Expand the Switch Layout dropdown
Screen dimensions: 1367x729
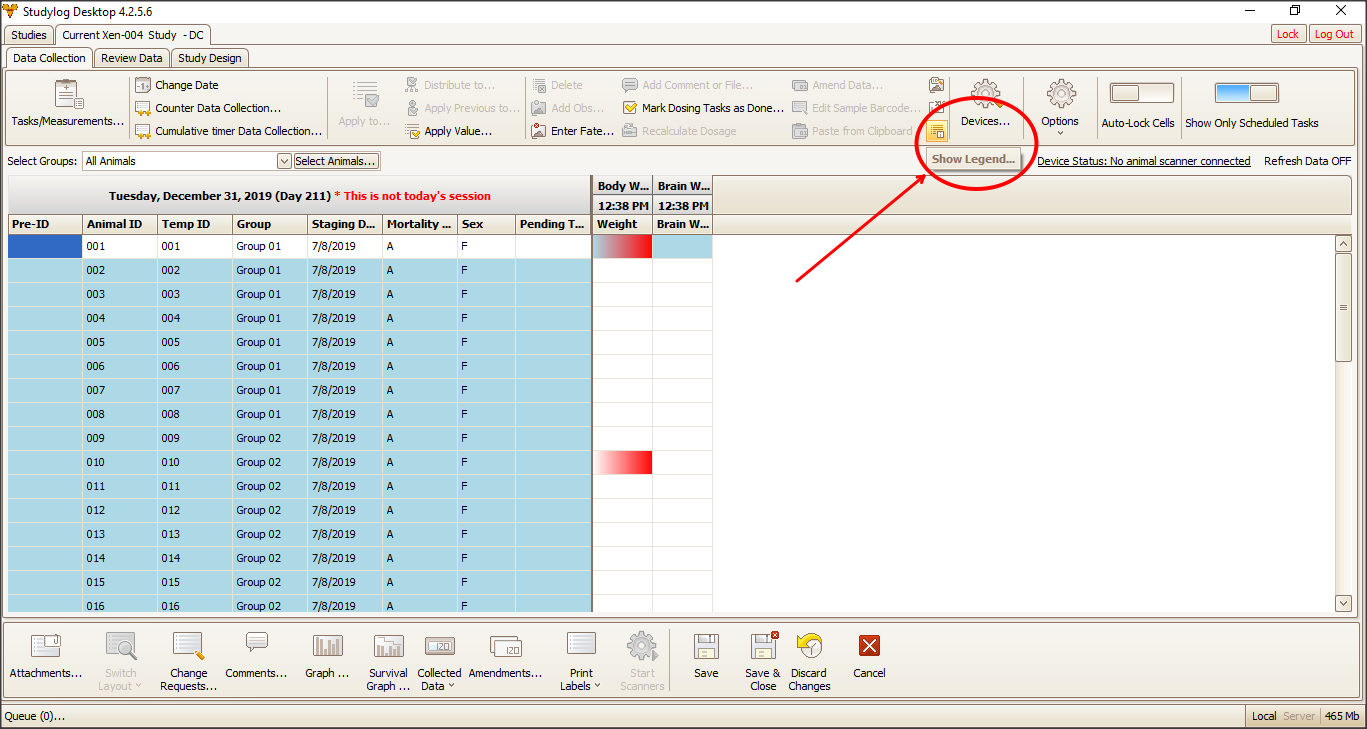[x=120, y=662]
